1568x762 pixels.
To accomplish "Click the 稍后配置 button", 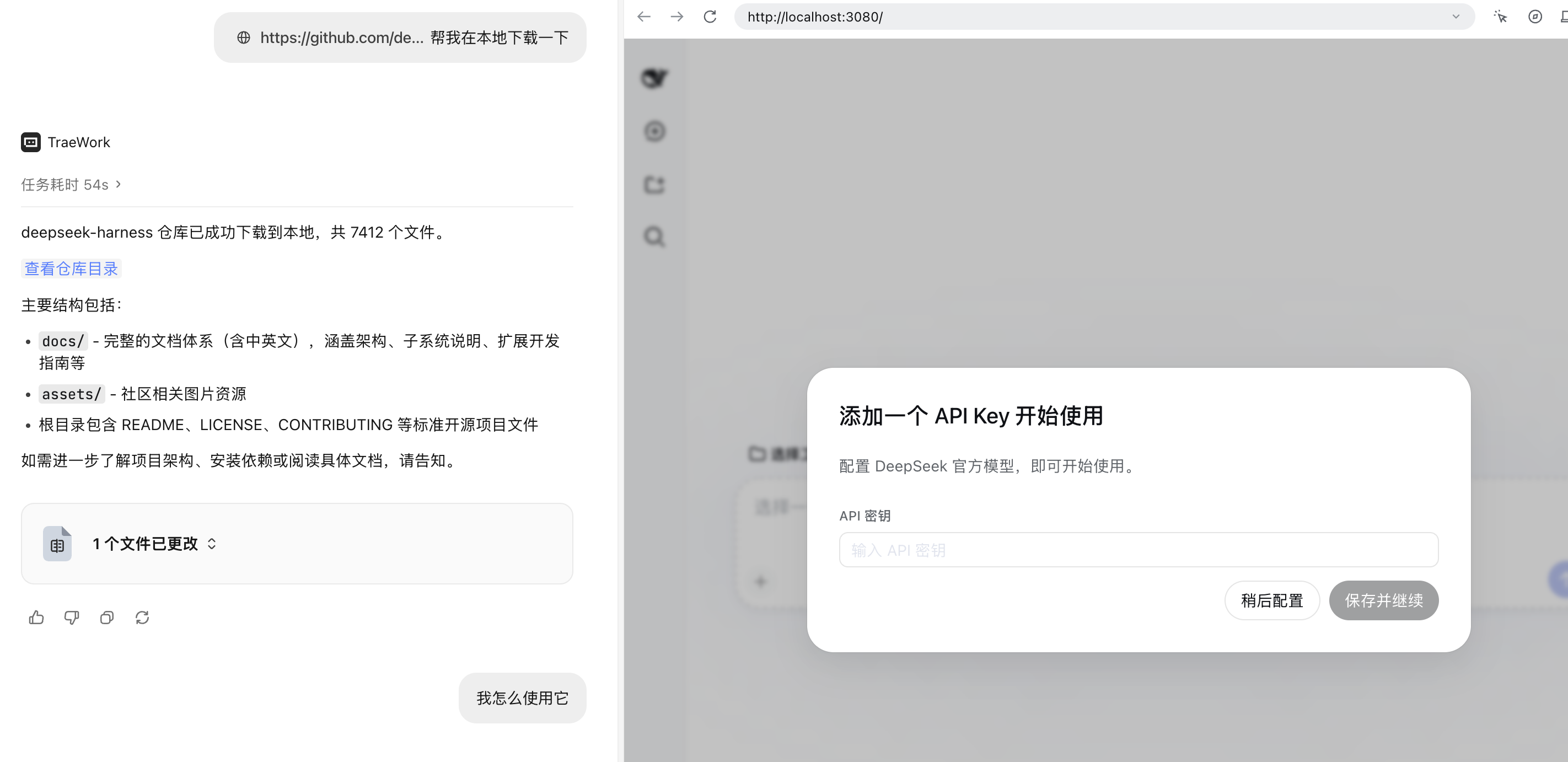I will [x=1271, y=600].
